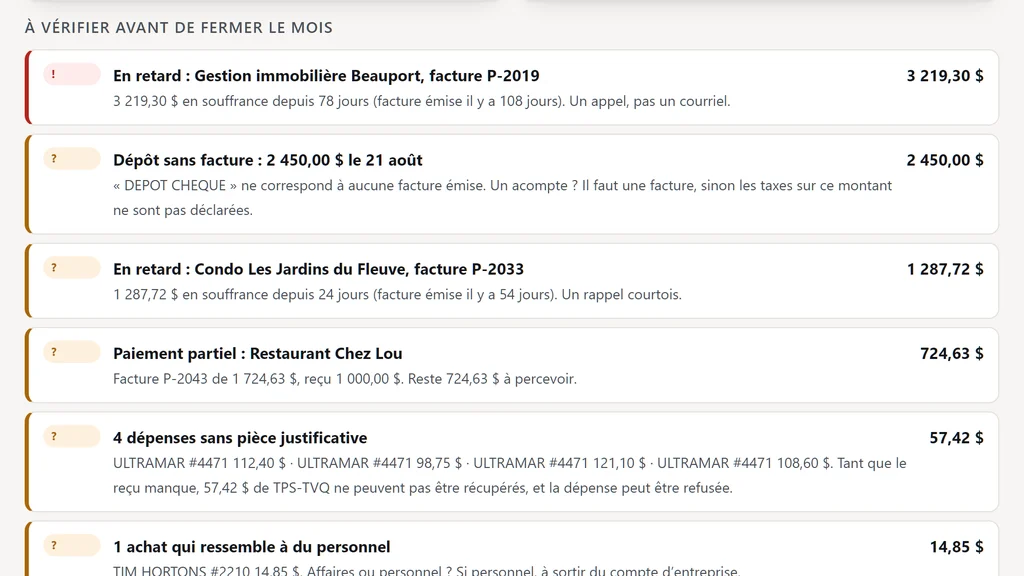Select the 'Paiement partiel : Restaurant Chez Lou' title
The width and height of the screenshot is (1024, 576).
(x=257, y=353)
